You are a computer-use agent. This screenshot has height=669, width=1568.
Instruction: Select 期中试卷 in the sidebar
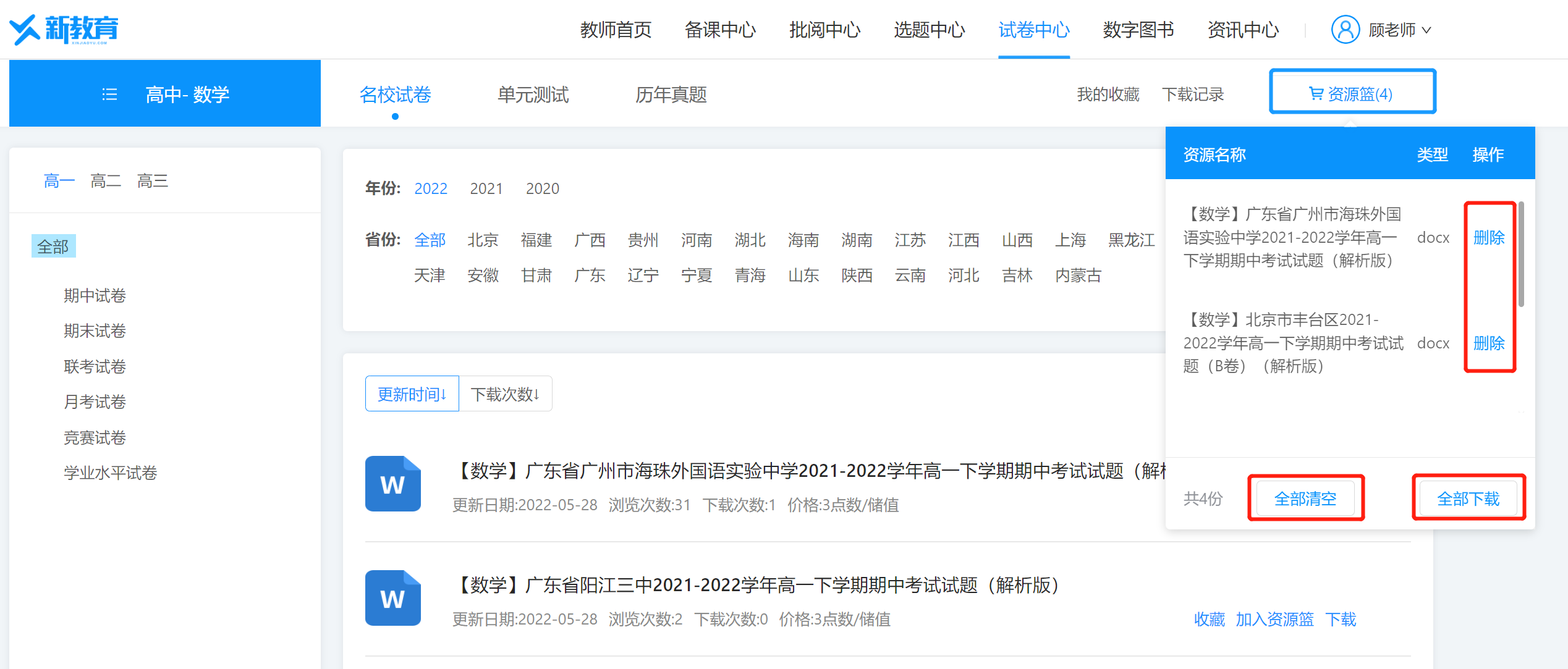[x=95, y=296]
